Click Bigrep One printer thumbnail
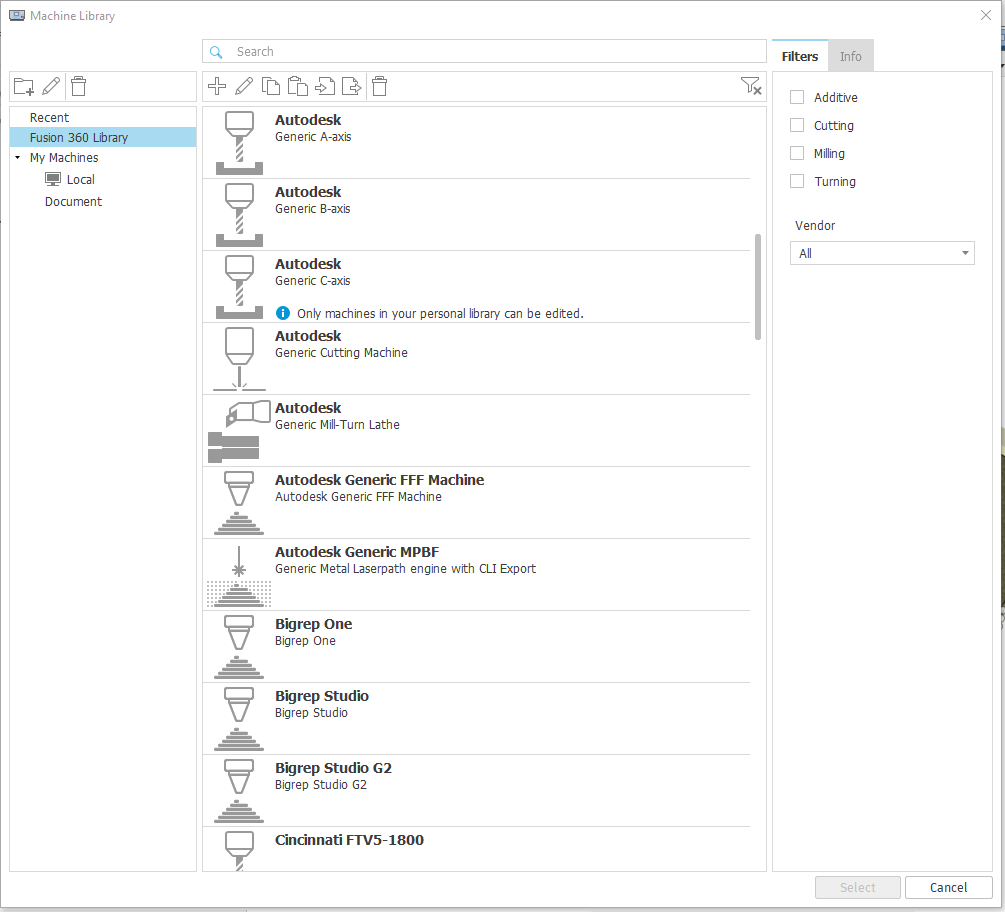Screen dimensions: 1005x912 coord(239,647)
